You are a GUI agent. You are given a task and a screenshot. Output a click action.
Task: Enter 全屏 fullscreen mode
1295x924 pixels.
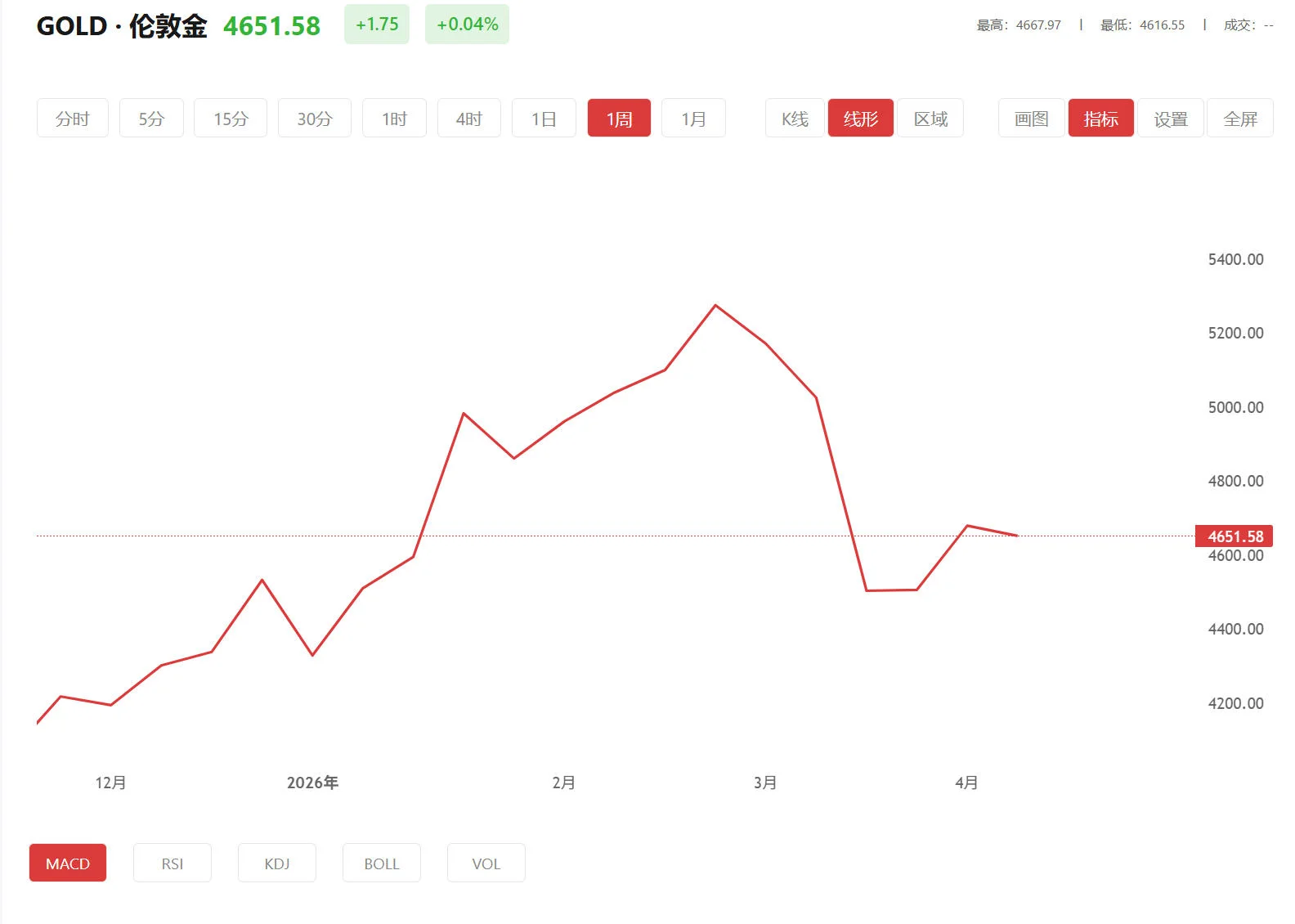pyautogui.click(x=1239, y=119)
